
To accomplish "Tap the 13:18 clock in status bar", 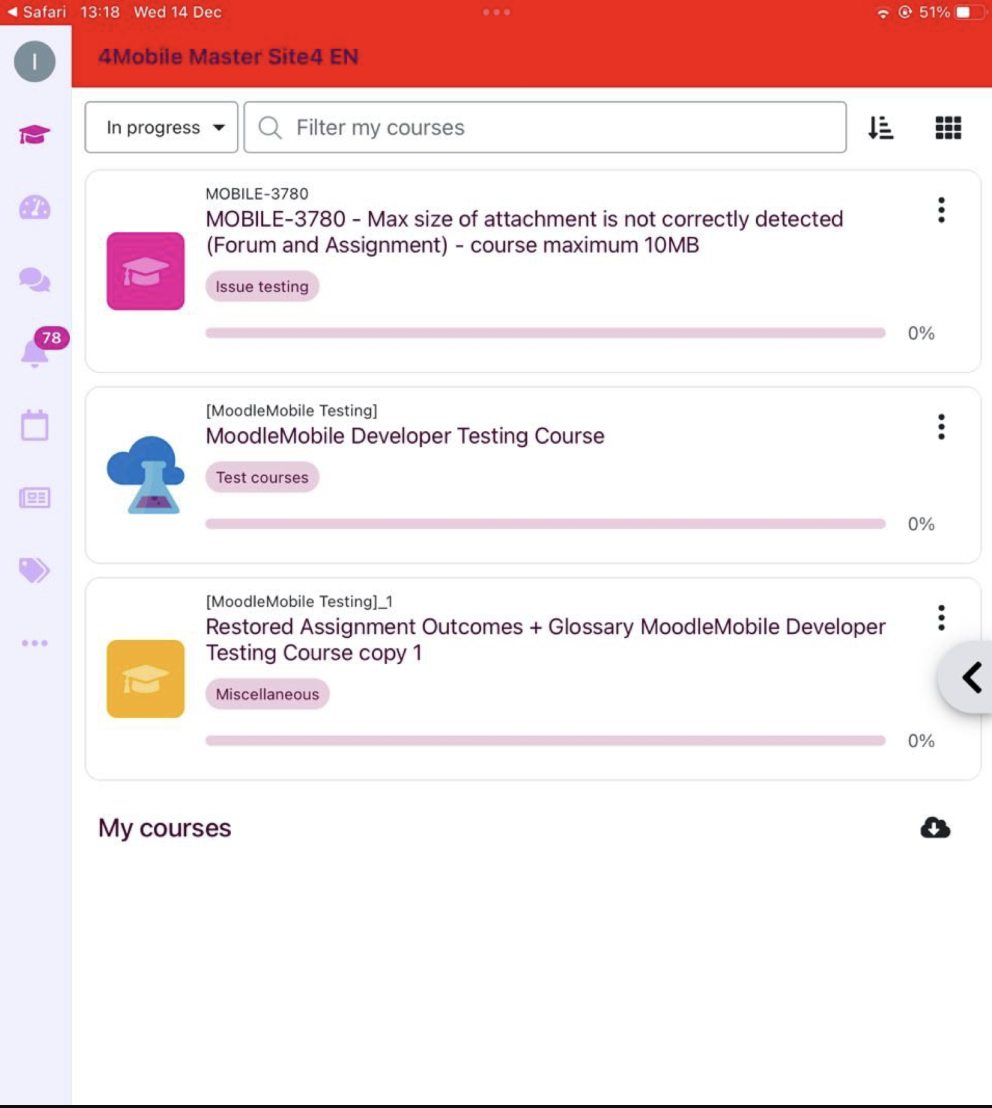I will pos(100,12).
